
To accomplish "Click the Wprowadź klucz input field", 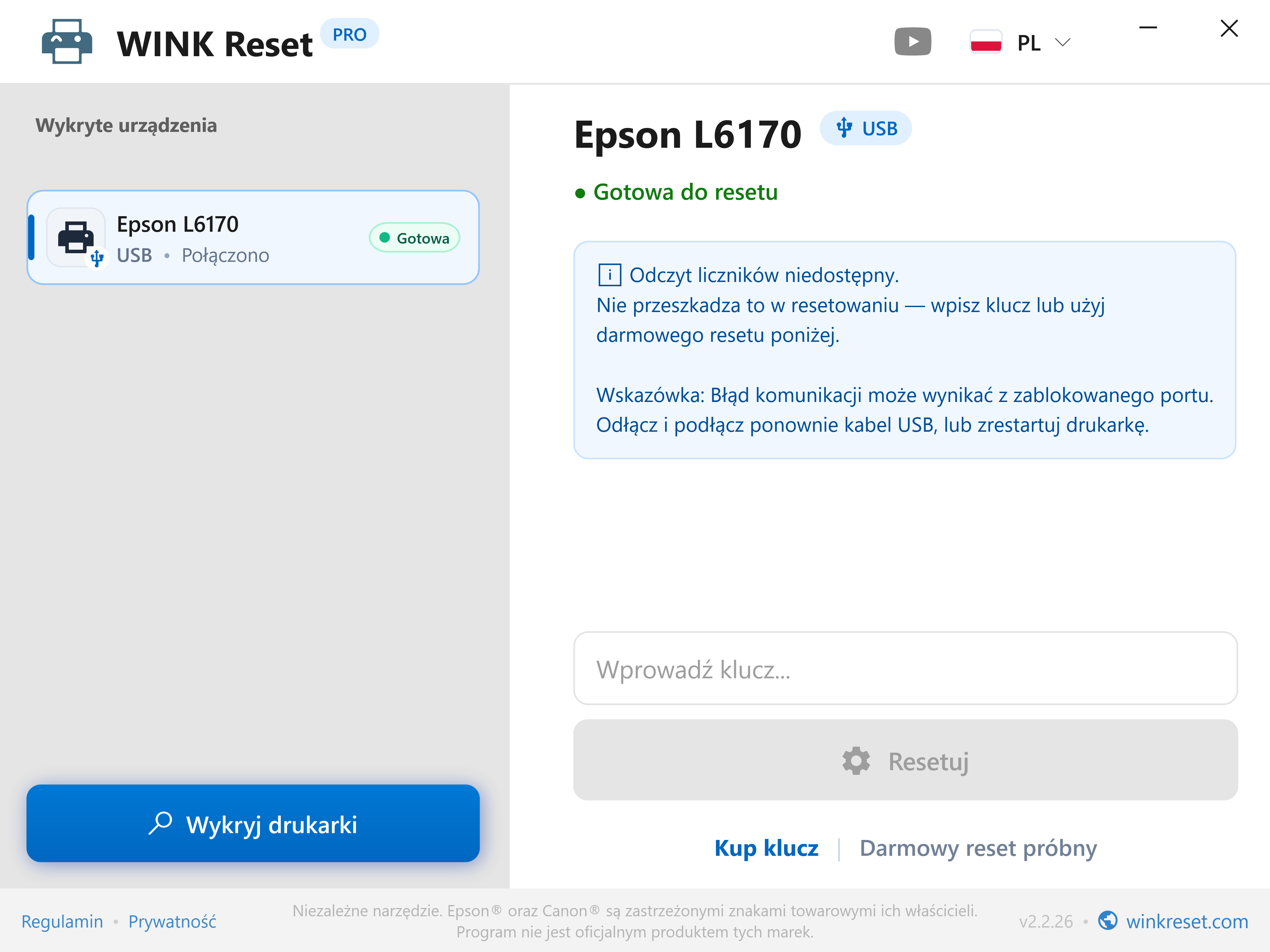I will (x=906, y=668).
